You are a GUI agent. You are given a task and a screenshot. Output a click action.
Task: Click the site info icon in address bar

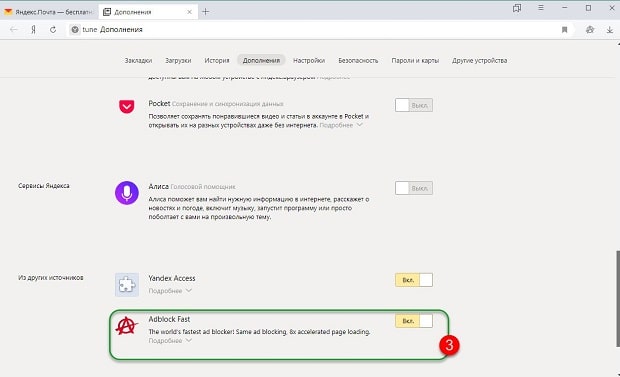pos(75,30)
